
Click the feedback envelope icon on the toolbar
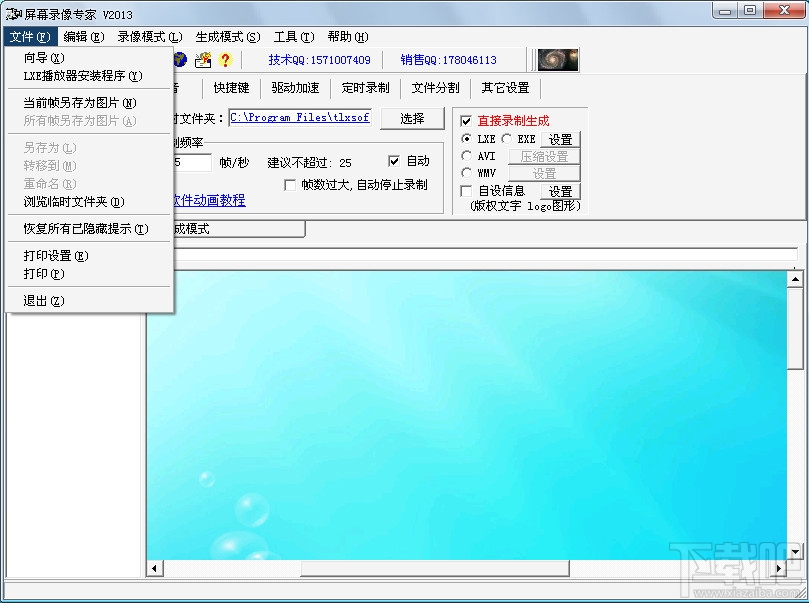(x=202, y=60)
